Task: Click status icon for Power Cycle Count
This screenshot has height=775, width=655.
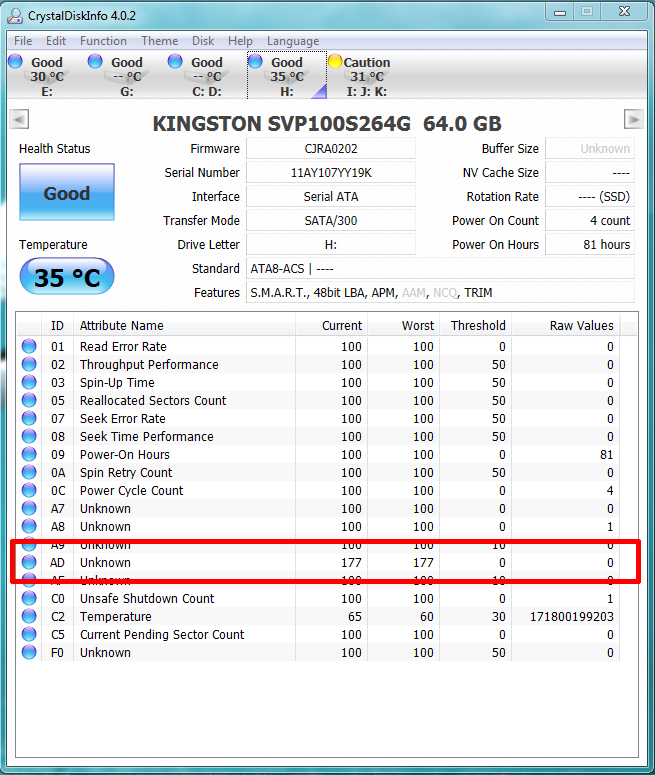Action: [x=29, y=490]
